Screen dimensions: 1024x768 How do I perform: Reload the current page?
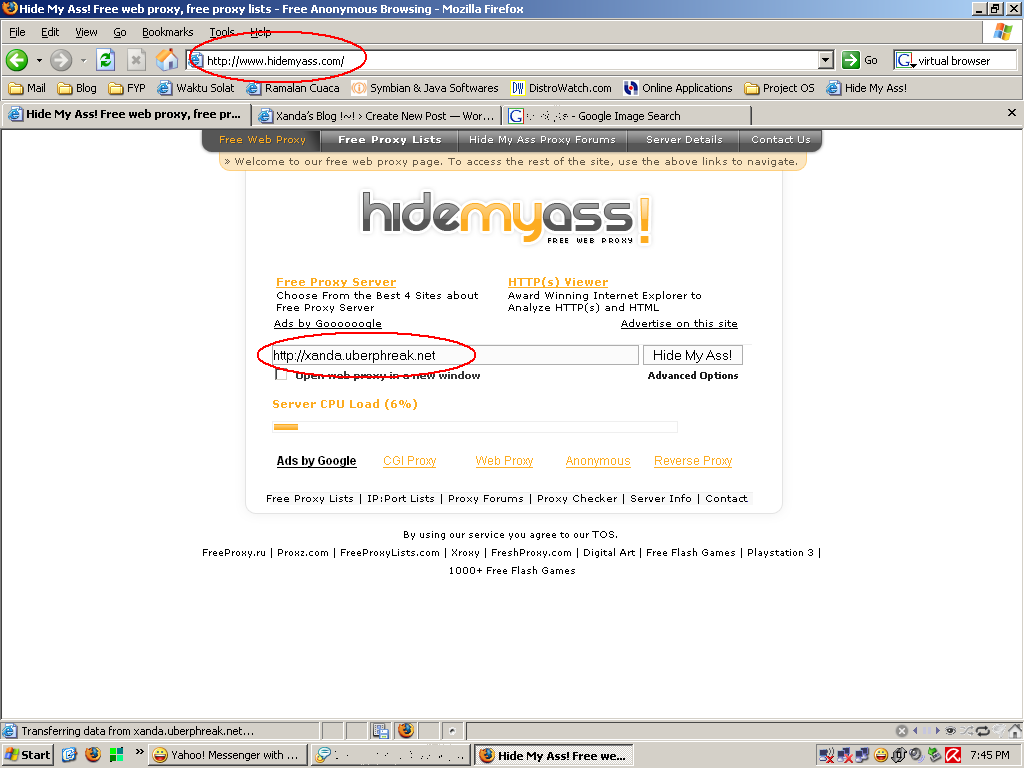(x=105, y=61)
